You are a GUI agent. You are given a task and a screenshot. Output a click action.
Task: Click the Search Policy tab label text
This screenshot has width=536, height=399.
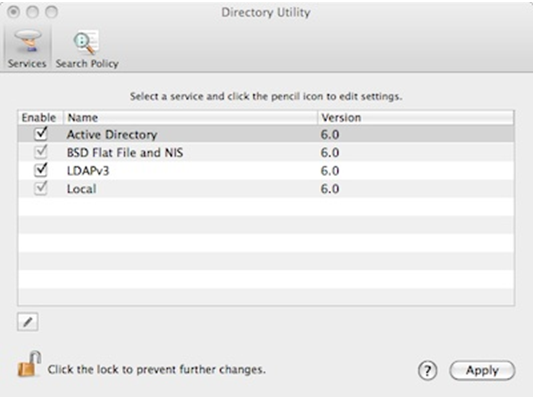(87, 64)
